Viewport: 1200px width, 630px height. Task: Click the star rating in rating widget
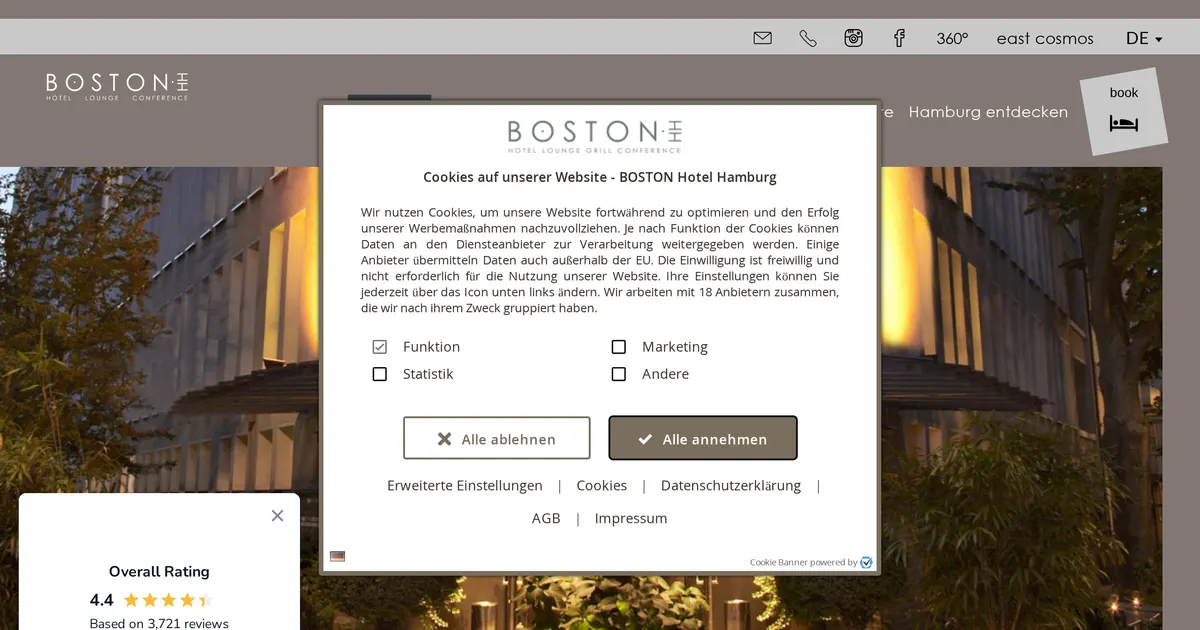[x=168, y=600]
